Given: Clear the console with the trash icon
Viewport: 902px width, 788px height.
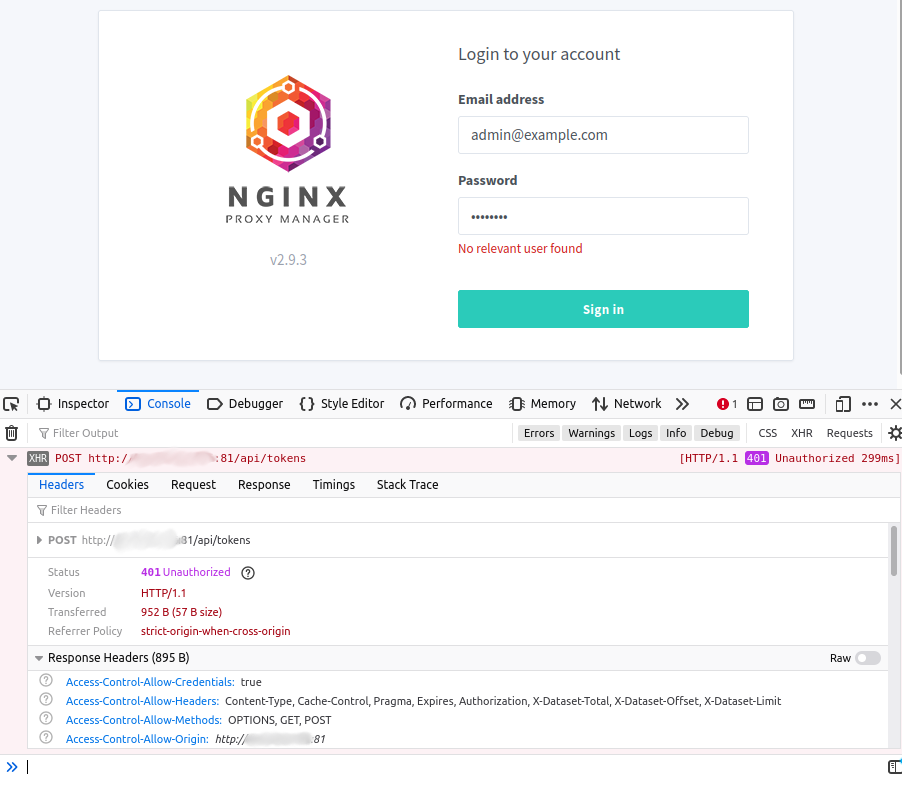Looking at the screenshot, I should pos(11,433).
